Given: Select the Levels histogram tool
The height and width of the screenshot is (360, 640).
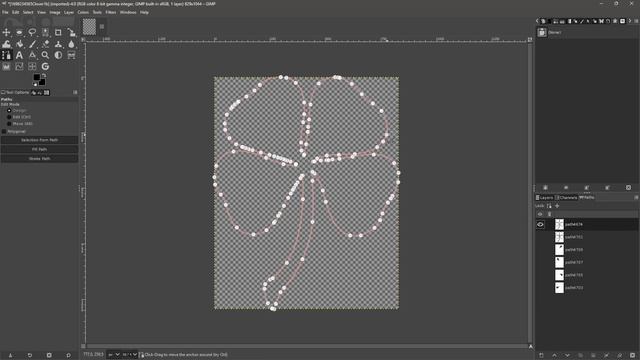Looking at the screenshot, I should 7,67.
